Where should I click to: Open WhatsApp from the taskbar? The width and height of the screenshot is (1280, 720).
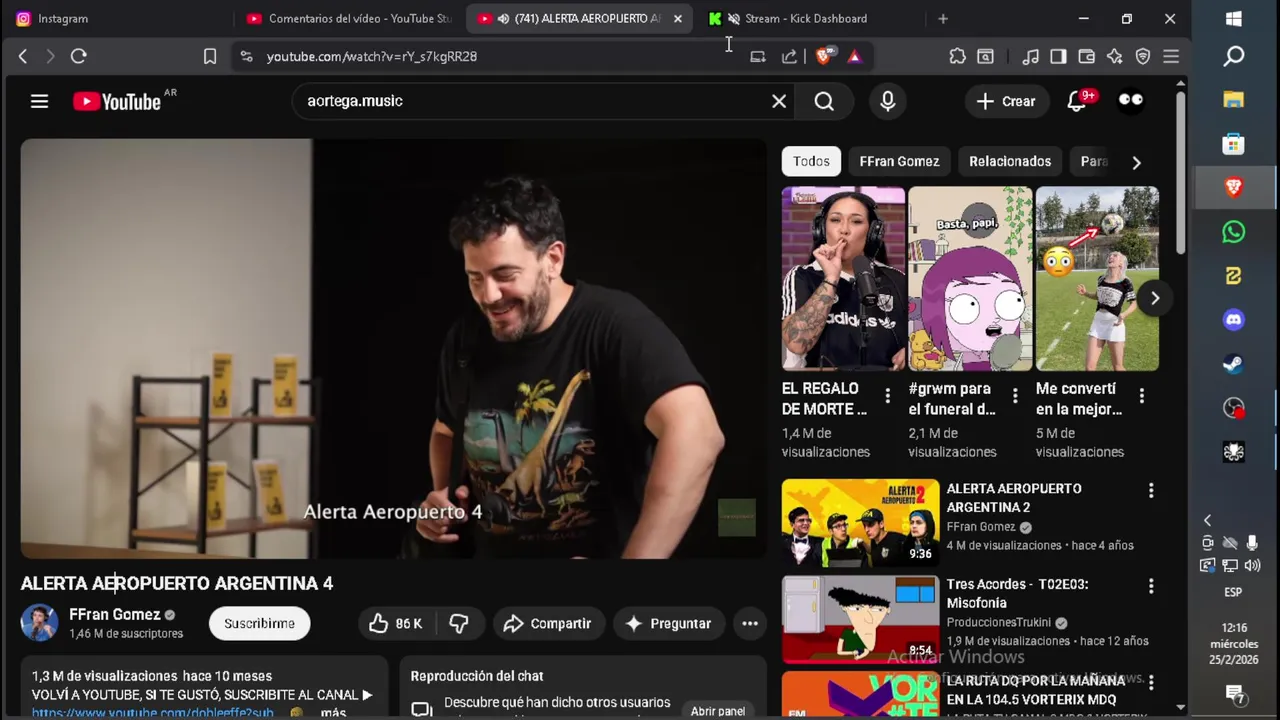[1233, 231]
